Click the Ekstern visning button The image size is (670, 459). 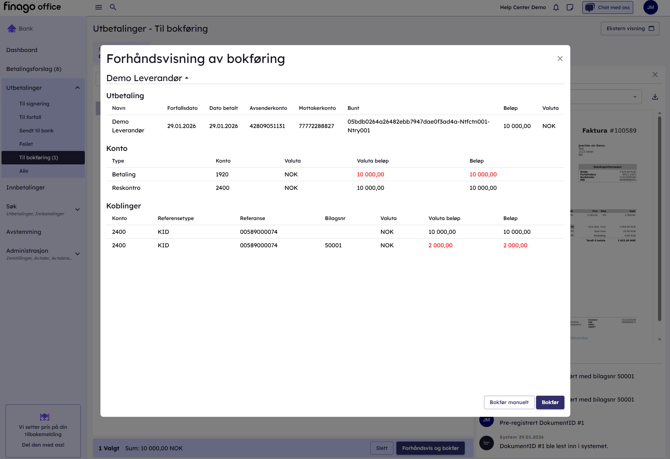pyautogui.click(x=630, y=29)
